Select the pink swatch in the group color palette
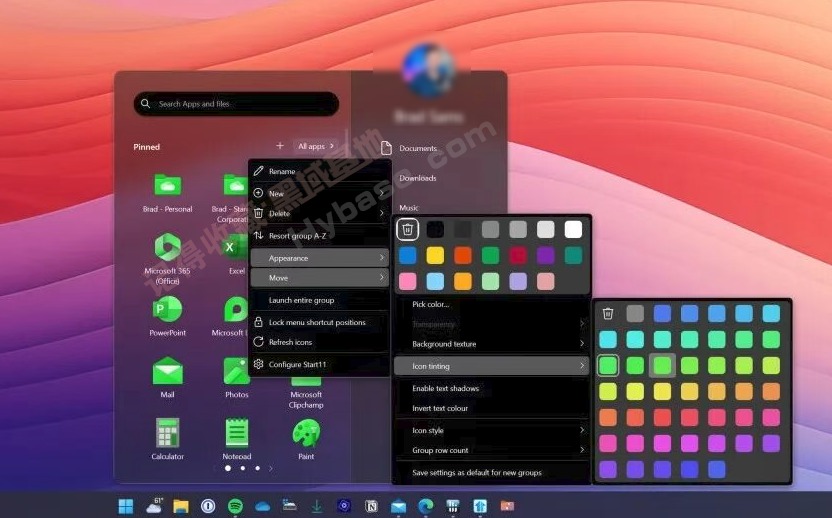The height and width of the screenshot is (518, 832). (x=408, y=281)
